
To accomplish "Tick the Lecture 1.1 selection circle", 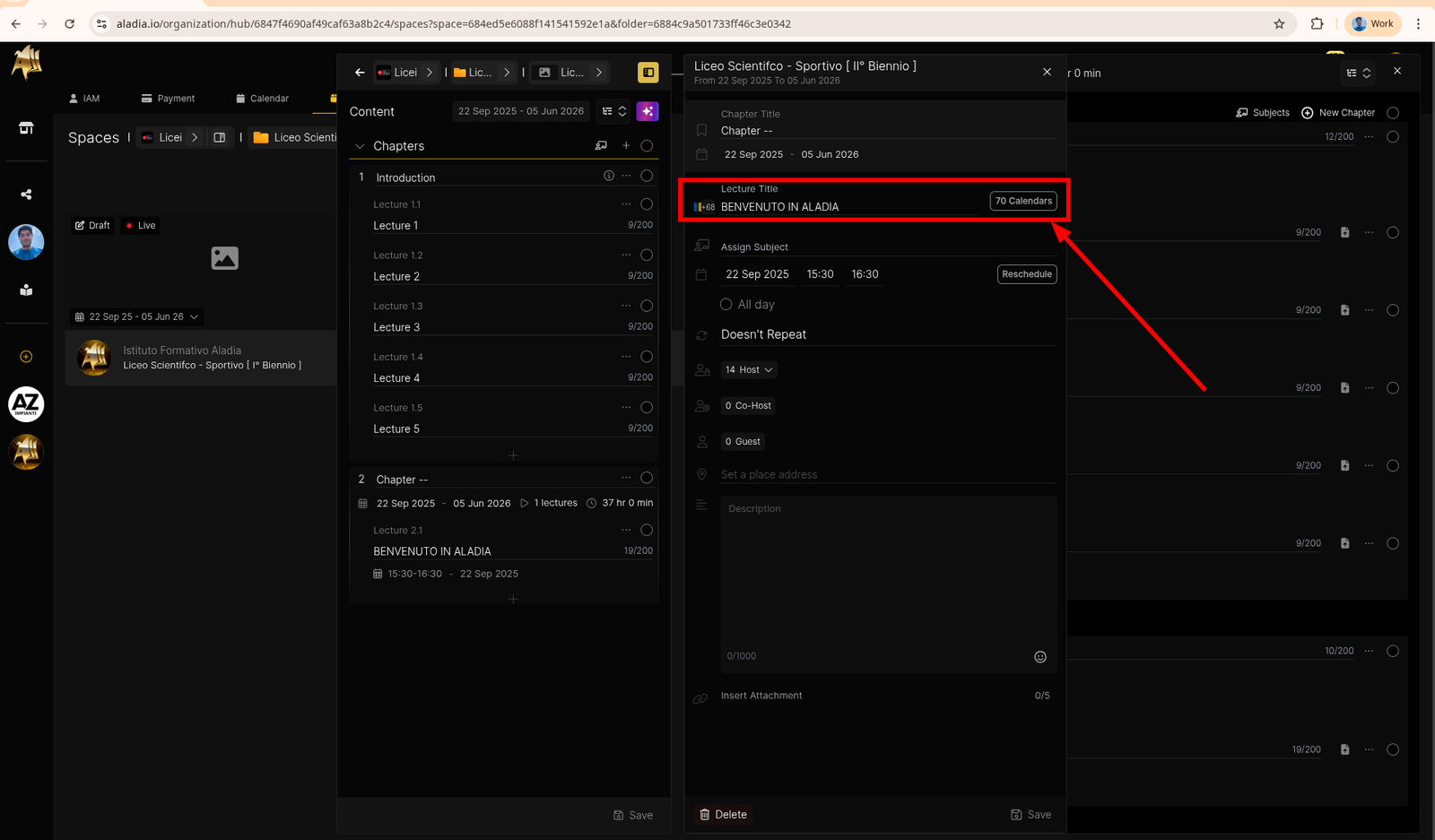I will (x=647, y=204).
